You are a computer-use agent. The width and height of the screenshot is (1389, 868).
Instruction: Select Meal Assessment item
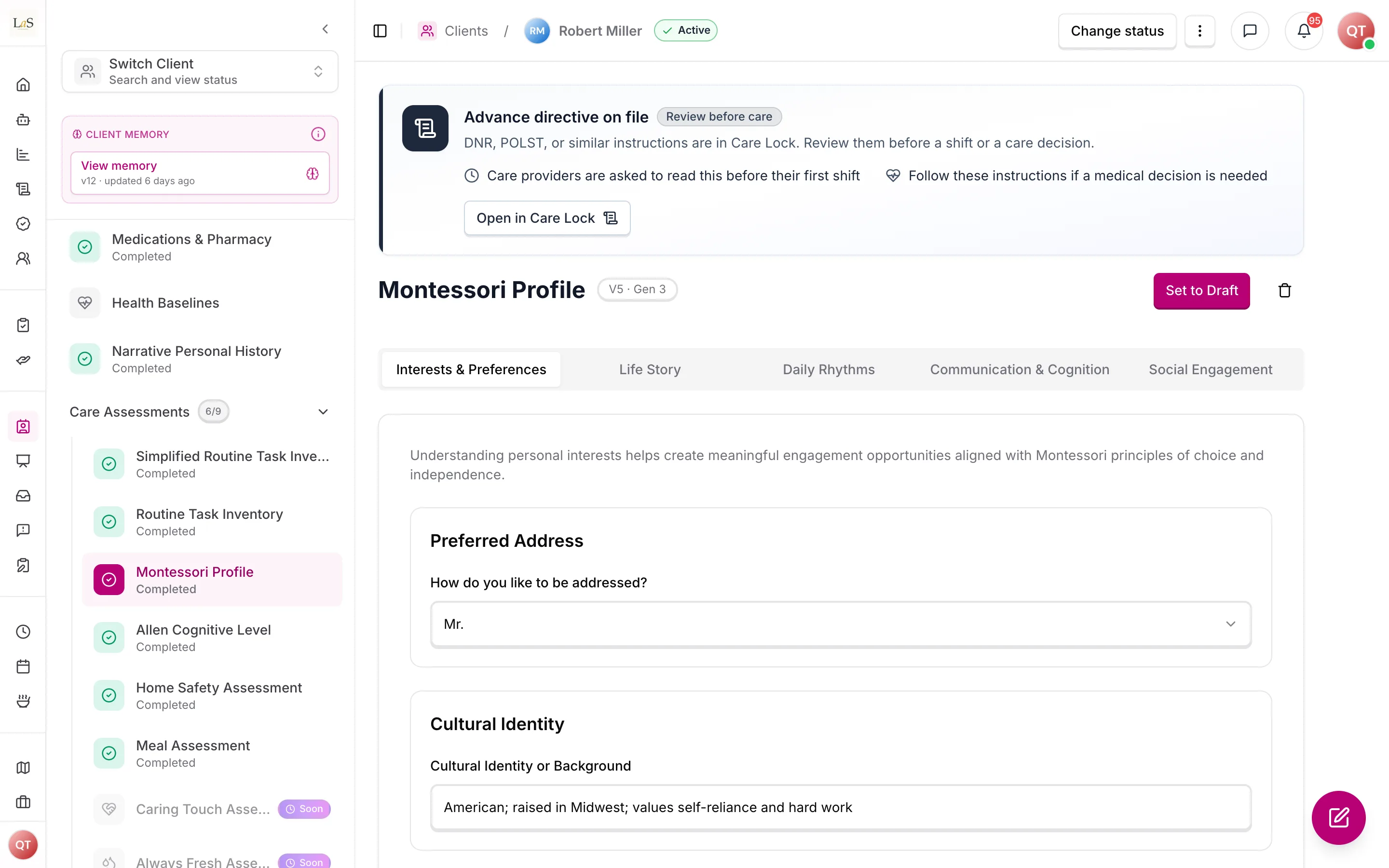[212, 753]
